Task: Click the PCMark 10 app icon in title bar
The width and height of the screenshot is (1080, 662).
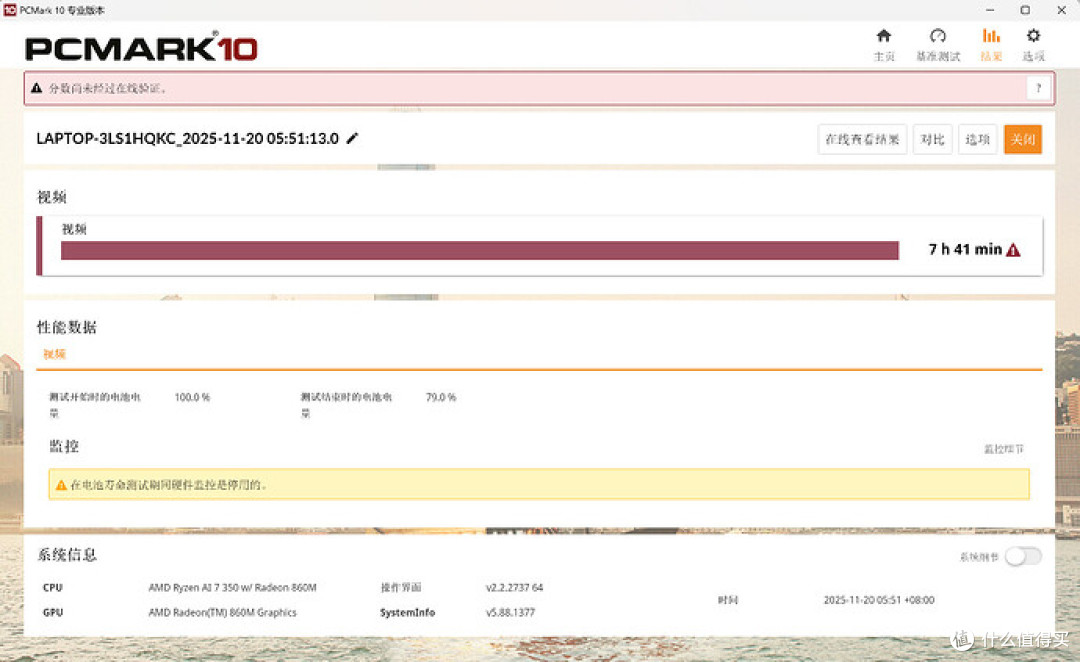Action: (x=10, y=10)
